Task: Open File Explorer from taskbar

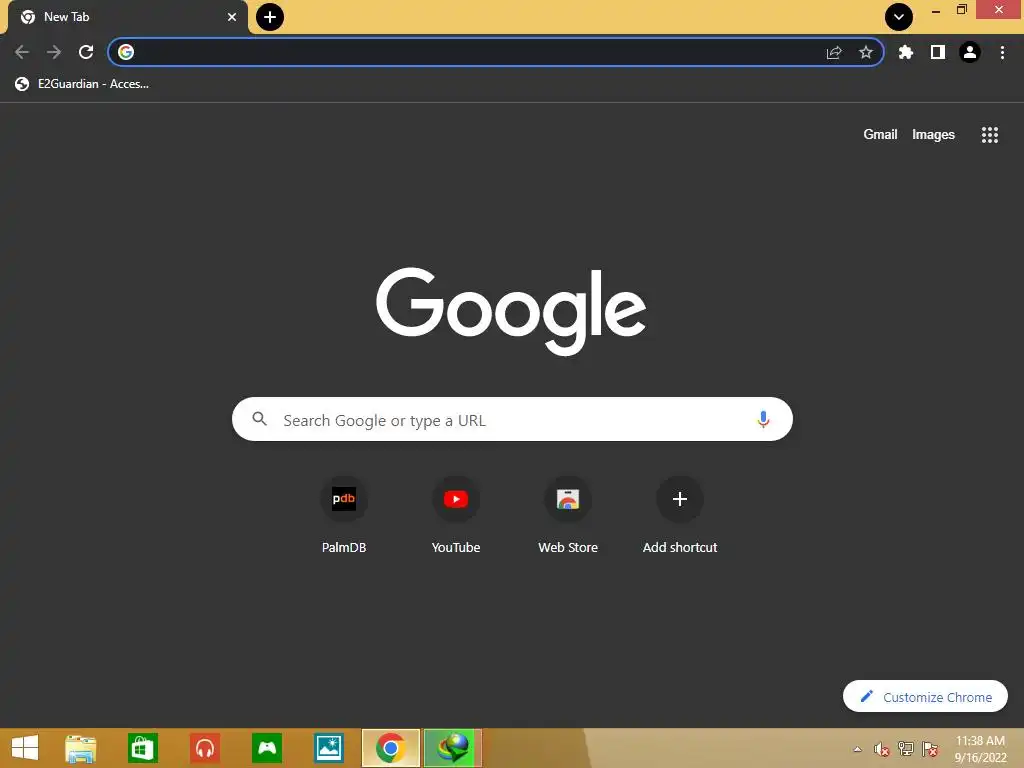Action: [x=81, y=748]
